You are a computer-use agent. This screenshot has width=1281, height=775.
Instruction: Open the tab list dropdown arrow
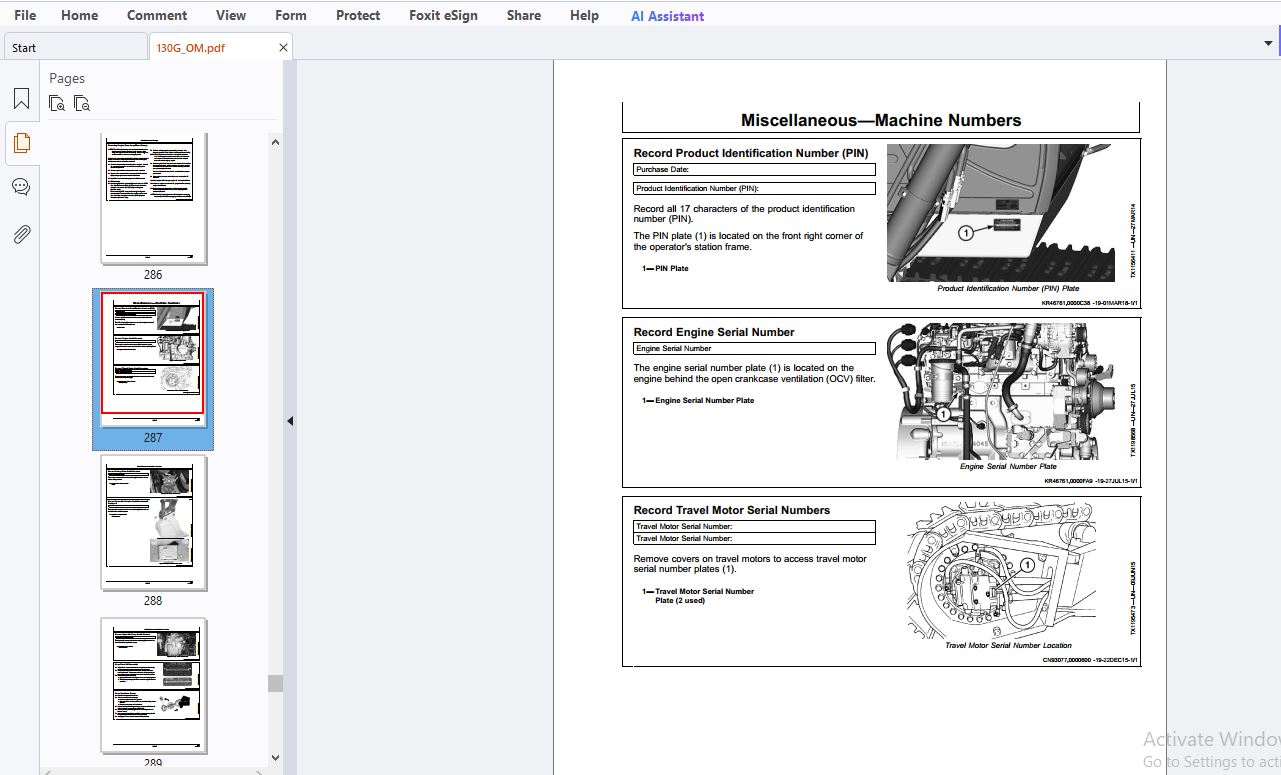coord(1269,44)
